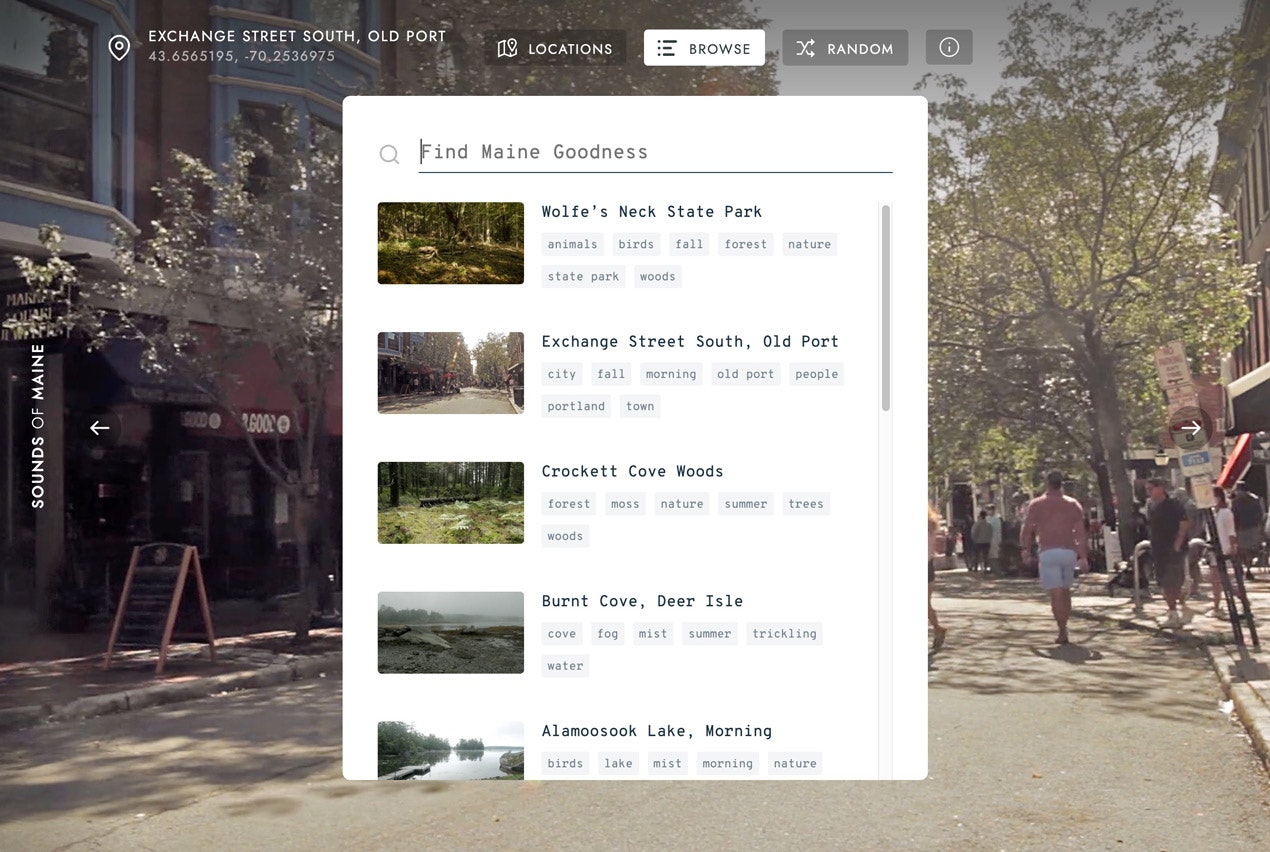Select the Burnt Cove, Deer Isle title
Screen dimensions: 1270x852
[642, 602]
